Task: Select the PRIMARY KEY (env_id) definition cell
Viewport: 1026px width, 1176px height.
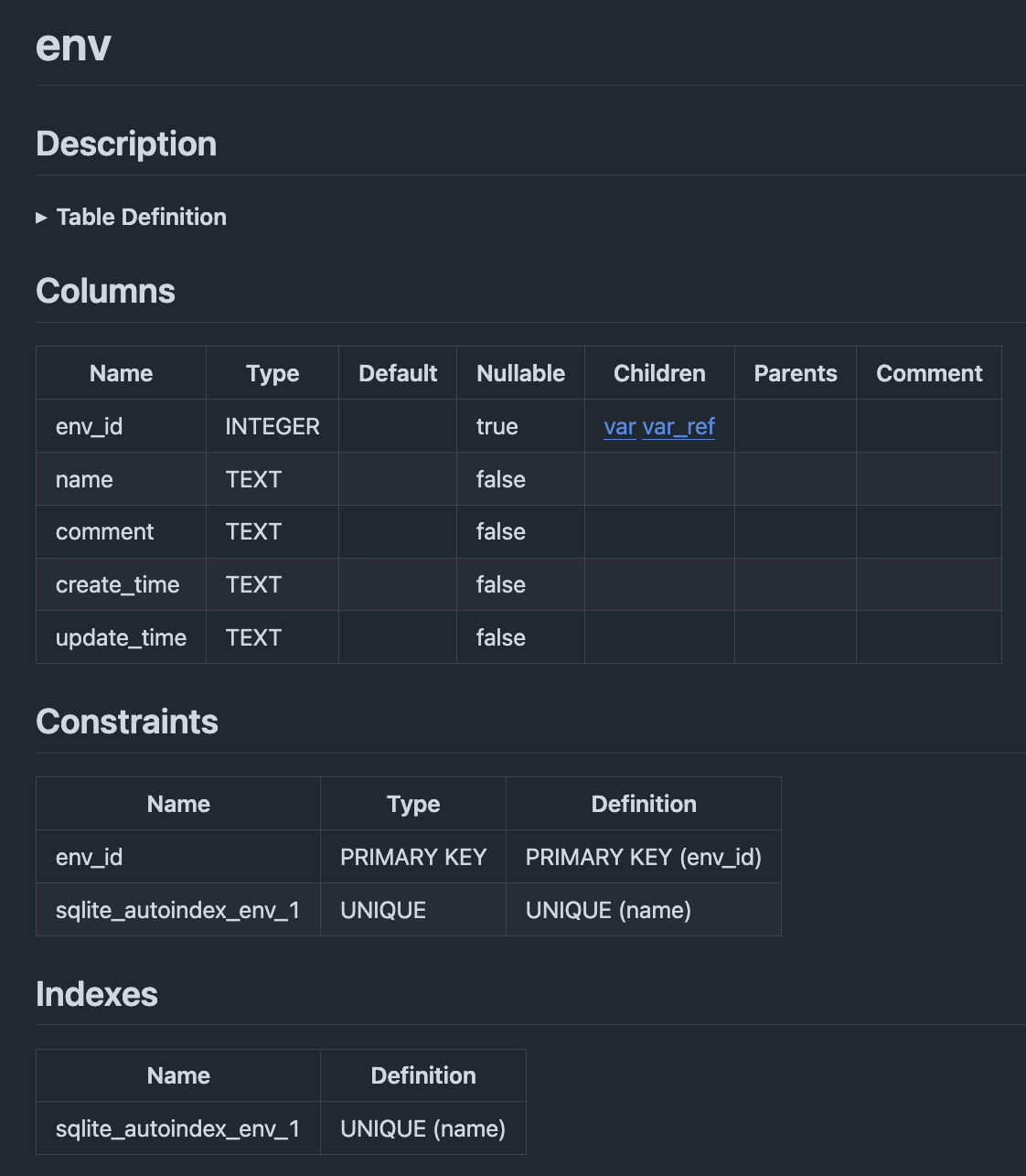Action: (x=643, y=858)
